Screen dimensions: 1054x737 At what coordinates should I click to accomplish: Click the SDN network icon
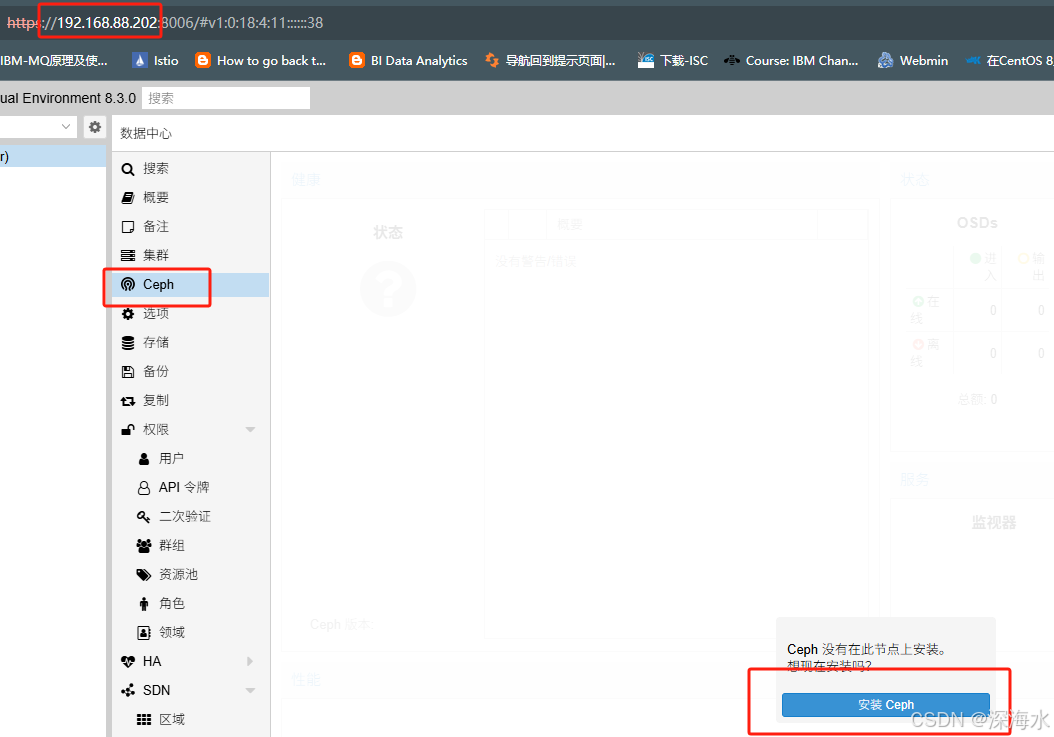[x=128, y=691]
